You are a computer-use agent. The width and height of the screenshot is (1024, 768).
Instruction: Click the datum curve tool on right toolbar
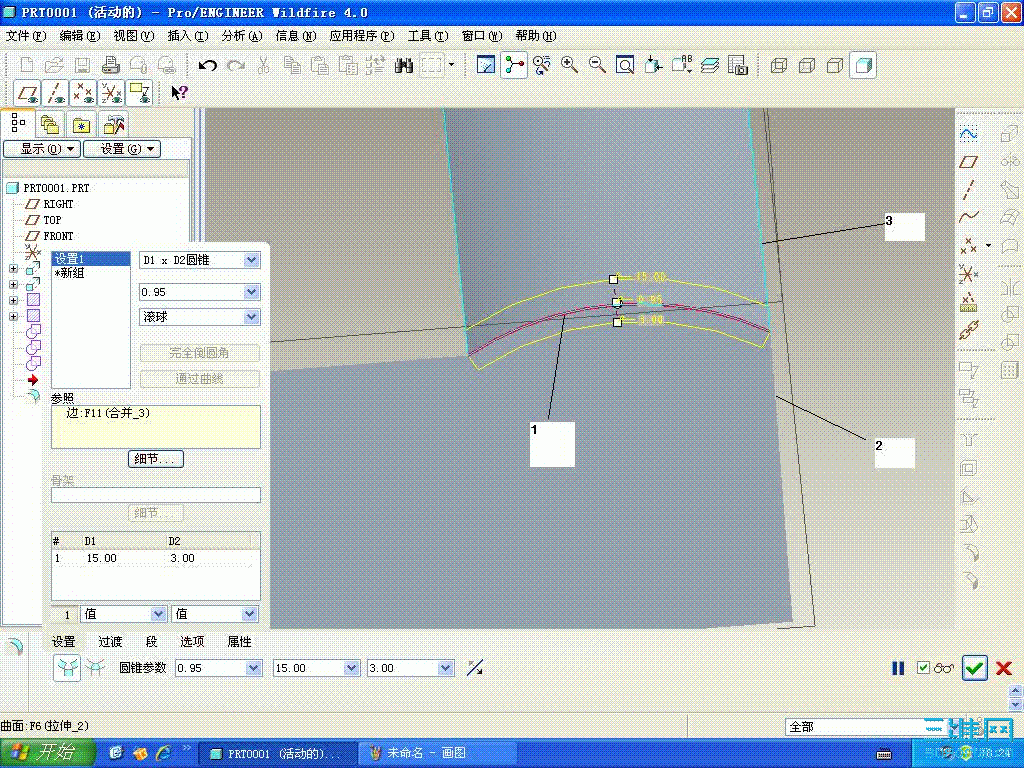tap(968, 217)
